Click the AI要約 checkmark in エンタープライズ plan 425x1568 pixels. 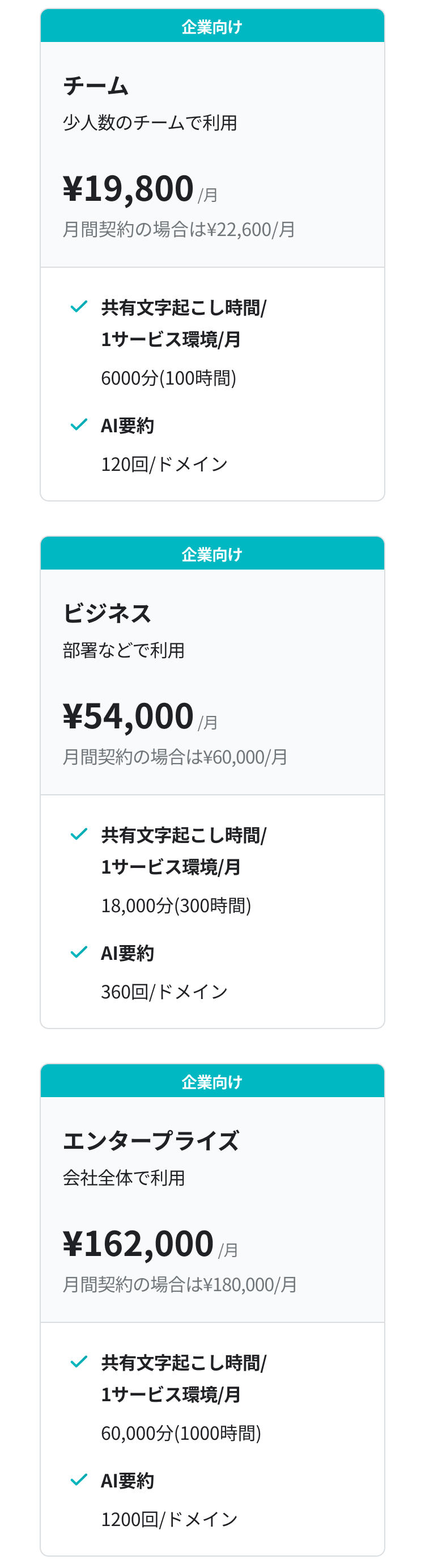(79, 1480)
